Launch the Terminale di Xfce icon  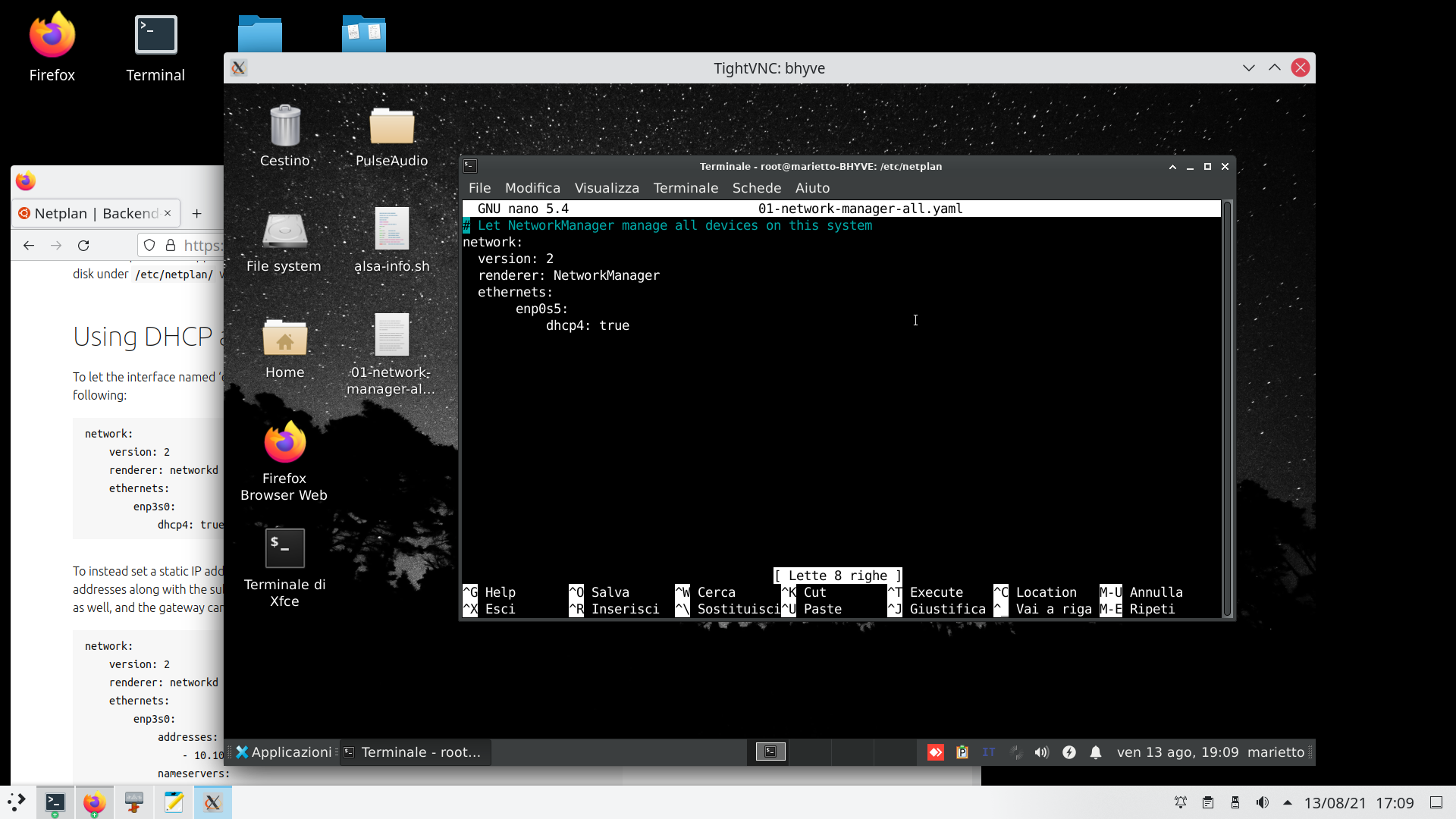284,549
